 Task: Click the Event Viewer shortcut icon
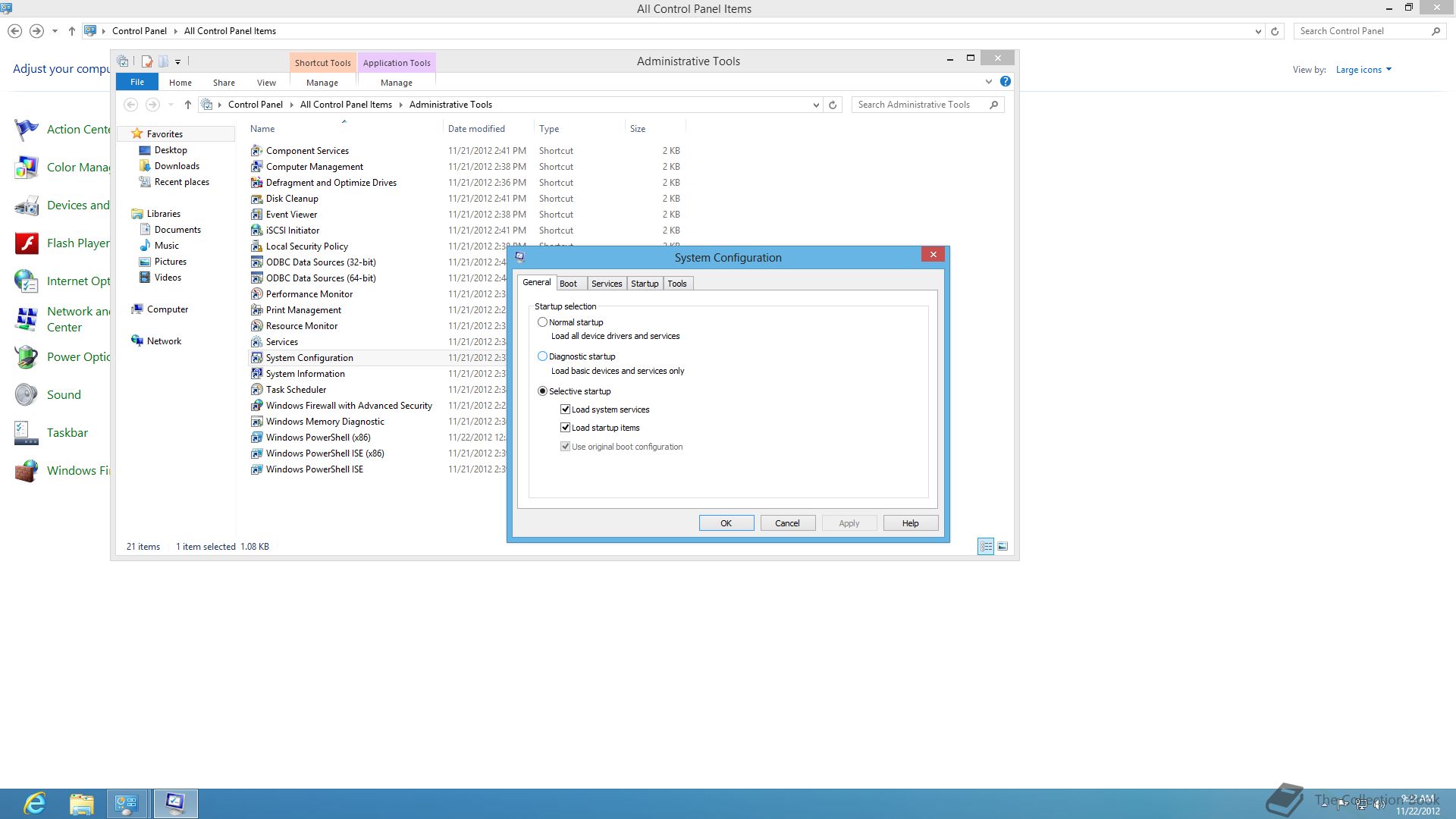[256, 215]
